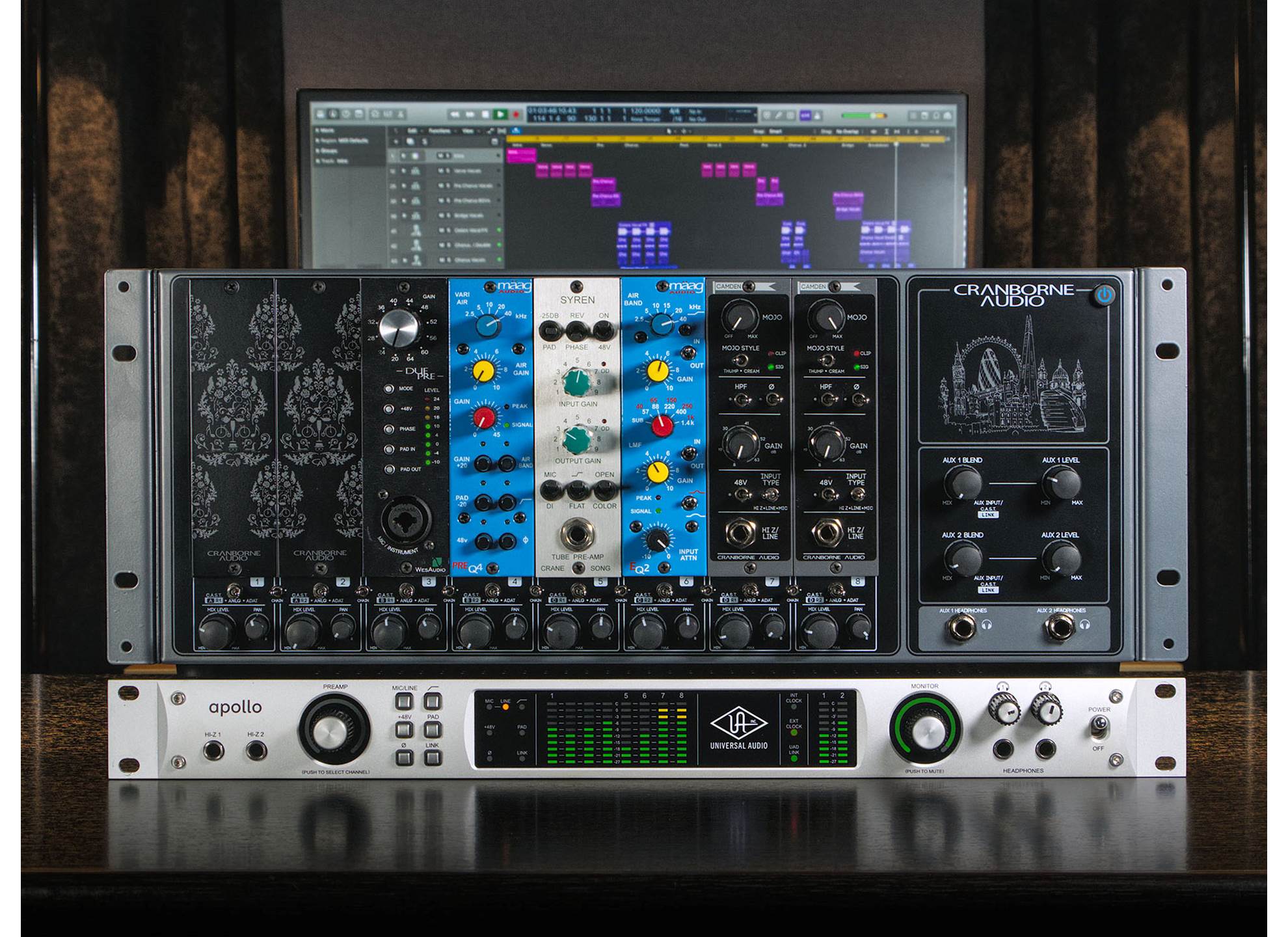Image resolution: width=1288 pixels, height=937 pixels.
Task: Push the Due Pre PAD OUT button
Action: point(389,469)
